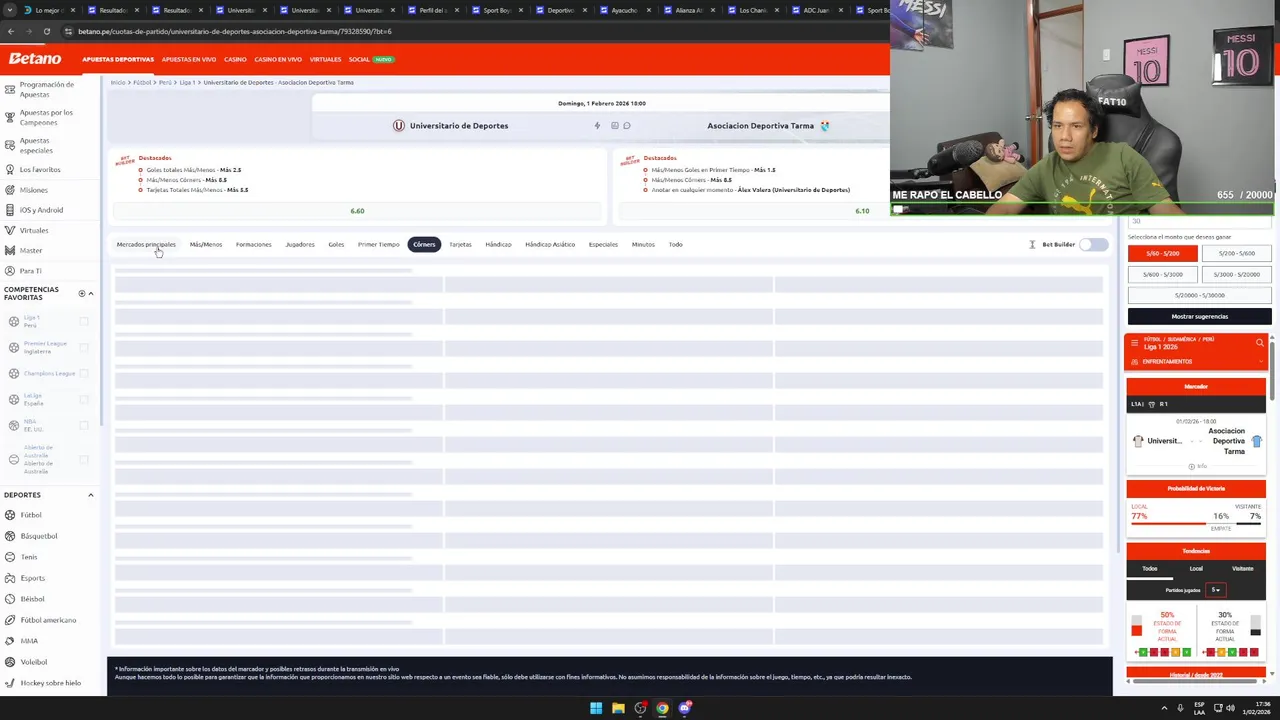Click the Visitante tendencies filter
The width and height of the screenshot is (1280, 720).
[1242, 568]
